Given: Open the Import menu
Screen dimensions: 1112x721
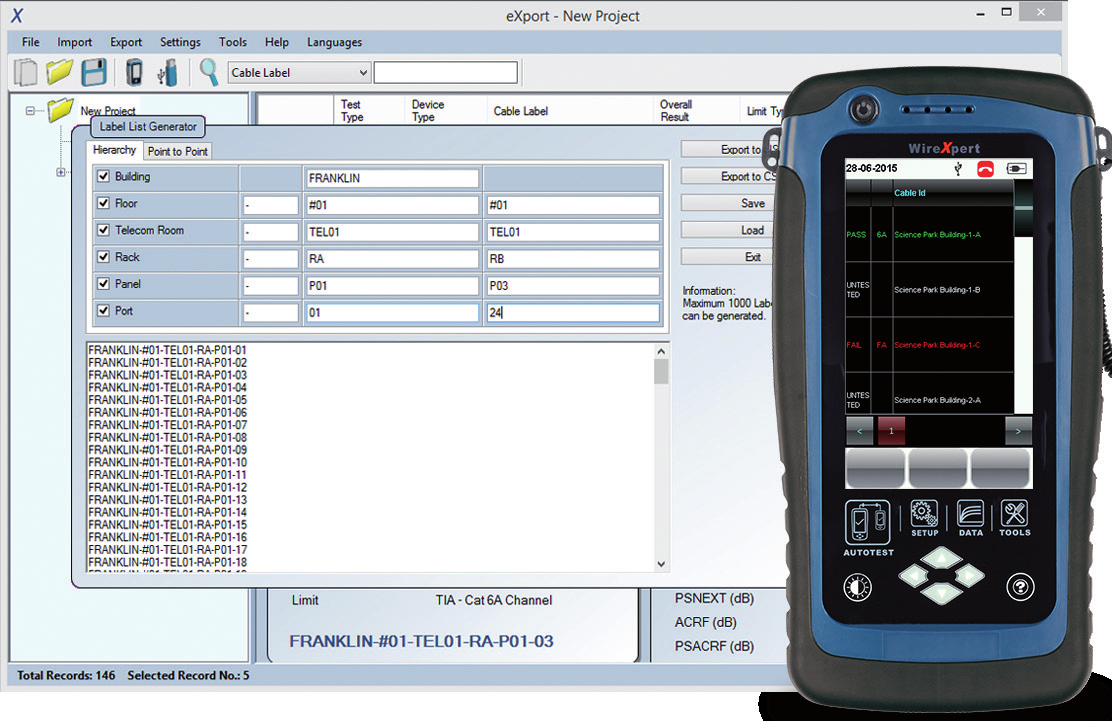Looking at the screenshot, I should point(74,42).
